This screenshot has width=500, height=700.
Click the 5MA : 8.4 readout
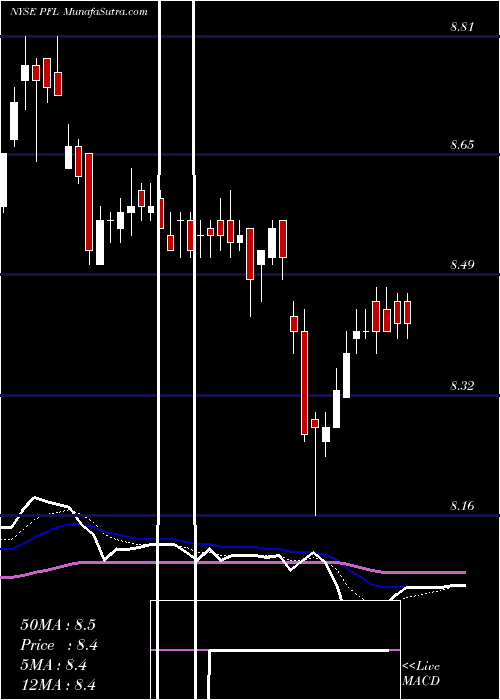coord(54,665)
